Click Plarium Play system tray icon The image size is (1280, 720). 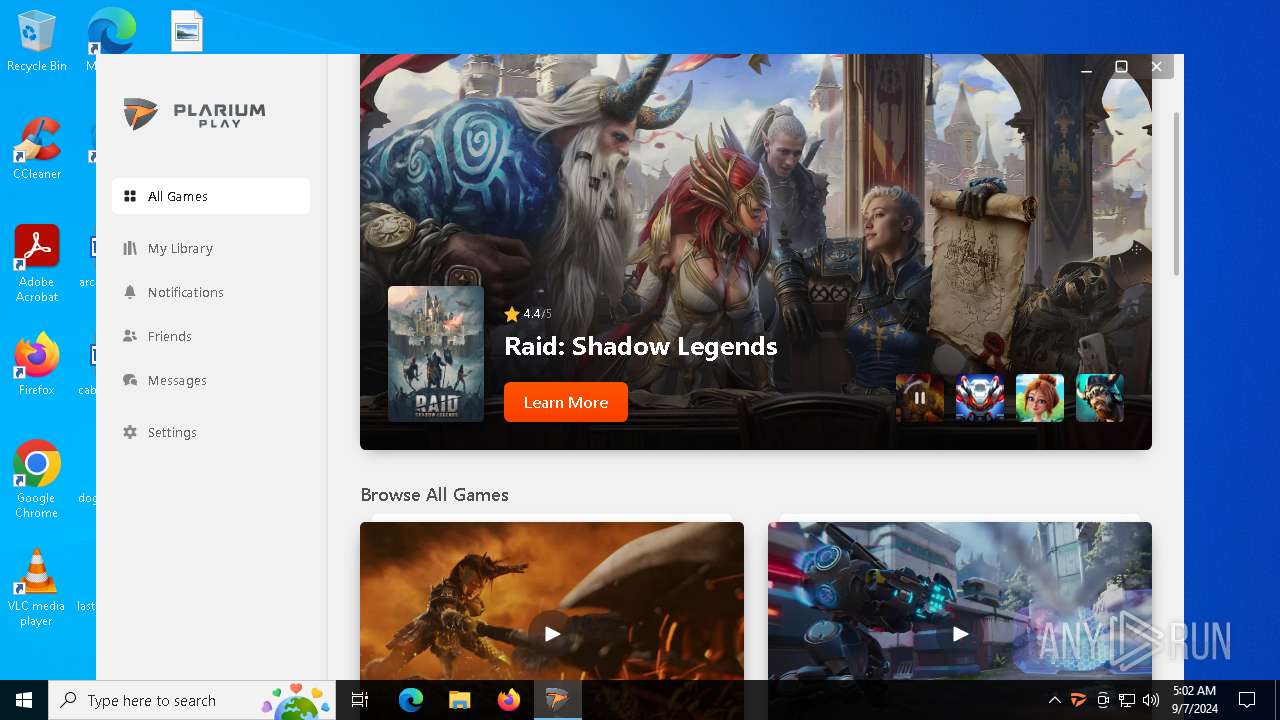[1078, 700]
